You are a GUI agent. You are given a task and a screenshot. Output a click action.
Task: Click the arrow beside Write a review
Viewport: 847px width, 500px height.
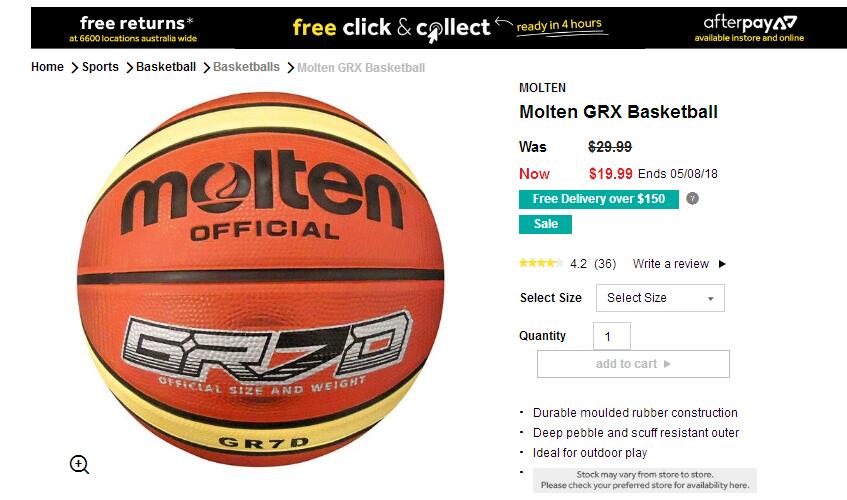[722, 264]
